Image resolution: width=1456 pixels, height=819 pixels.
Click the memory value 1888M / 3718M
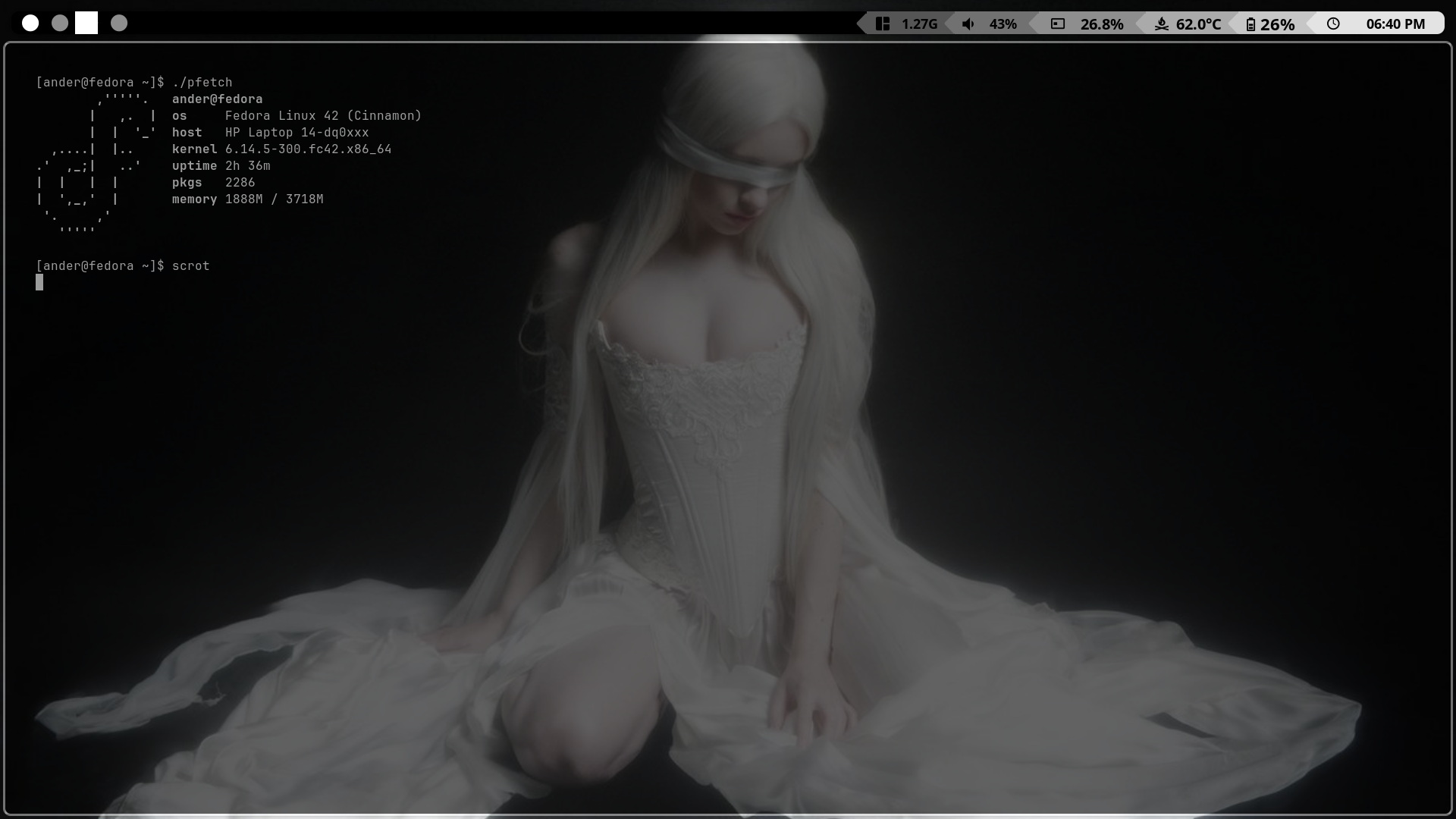click(x=274, y=199)
